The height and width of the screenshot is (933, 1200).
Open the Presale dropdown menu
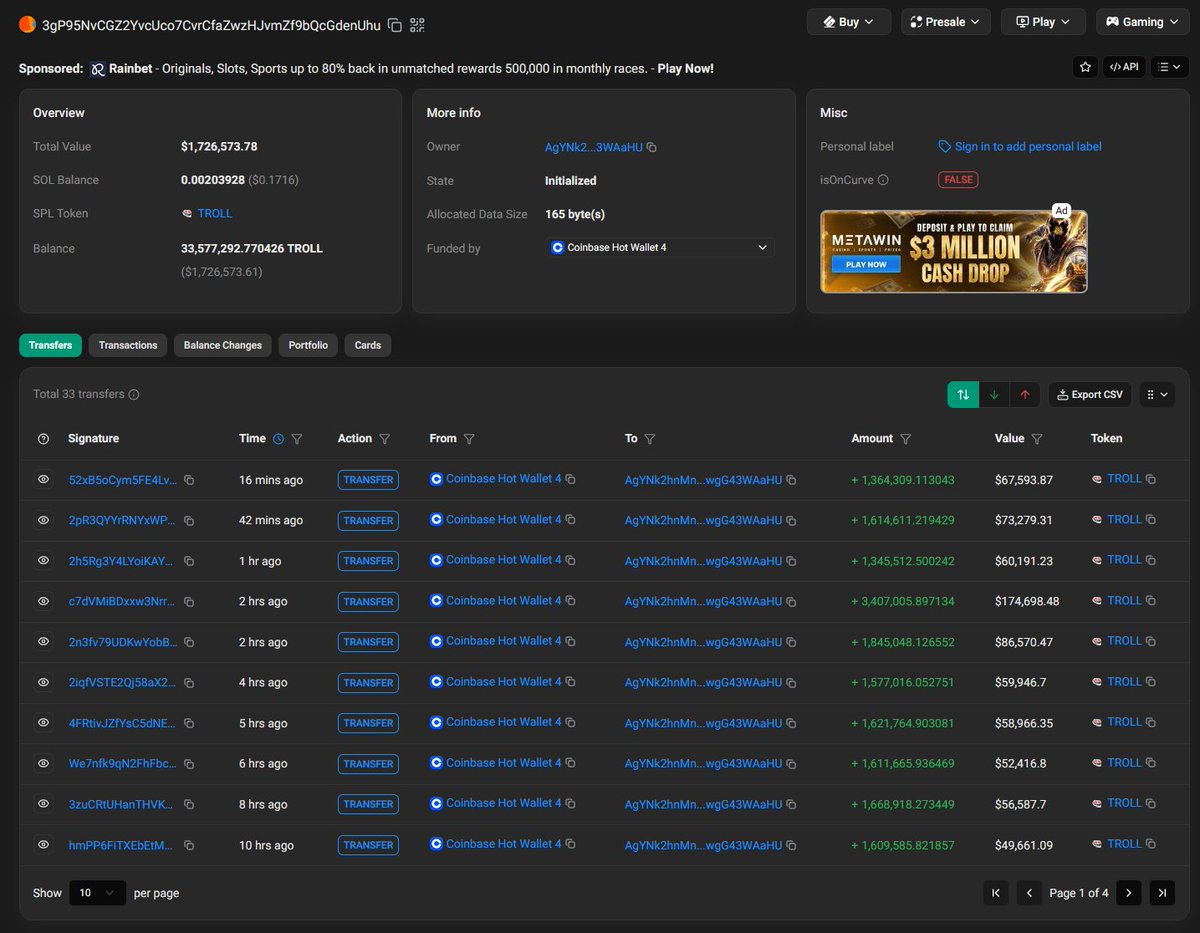pyautogui.click(x=945, y=22)
